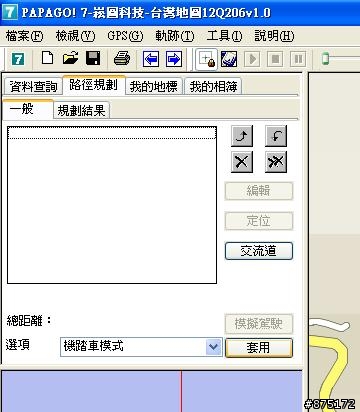Click the 交流道 button
Screen dimensions: 360x412
click(x=259, y=251)
